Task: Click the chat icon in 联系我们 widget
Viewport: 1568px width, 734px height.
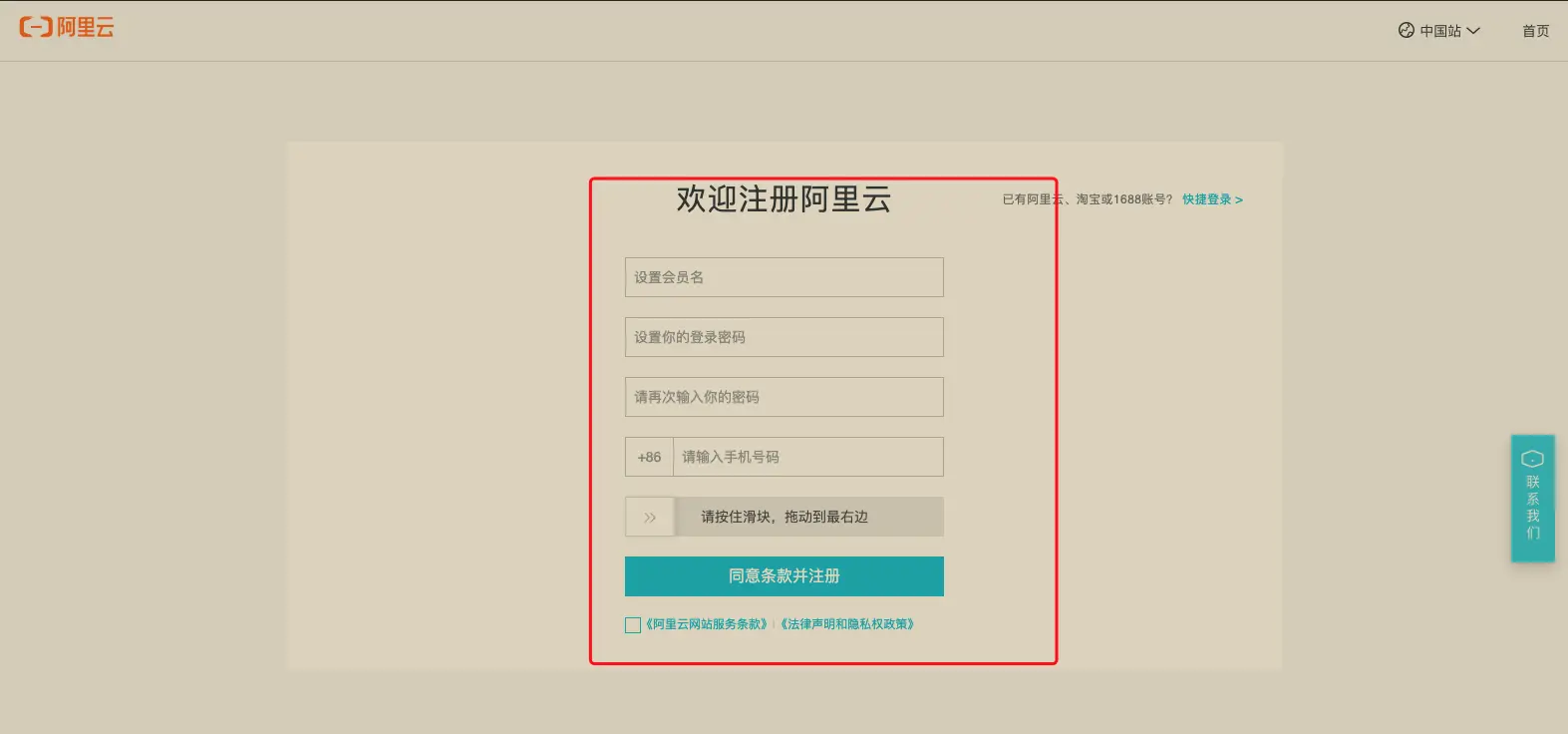Action: 1533,459
